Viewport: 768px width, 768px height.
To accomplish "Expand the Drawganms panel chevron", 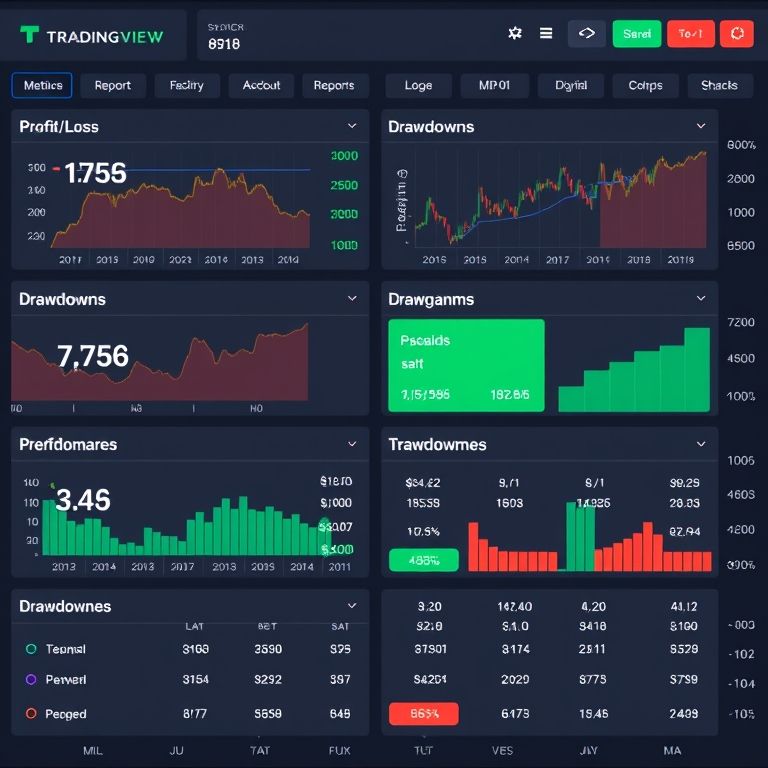I will pyautogui.click(x=701, y=298).
